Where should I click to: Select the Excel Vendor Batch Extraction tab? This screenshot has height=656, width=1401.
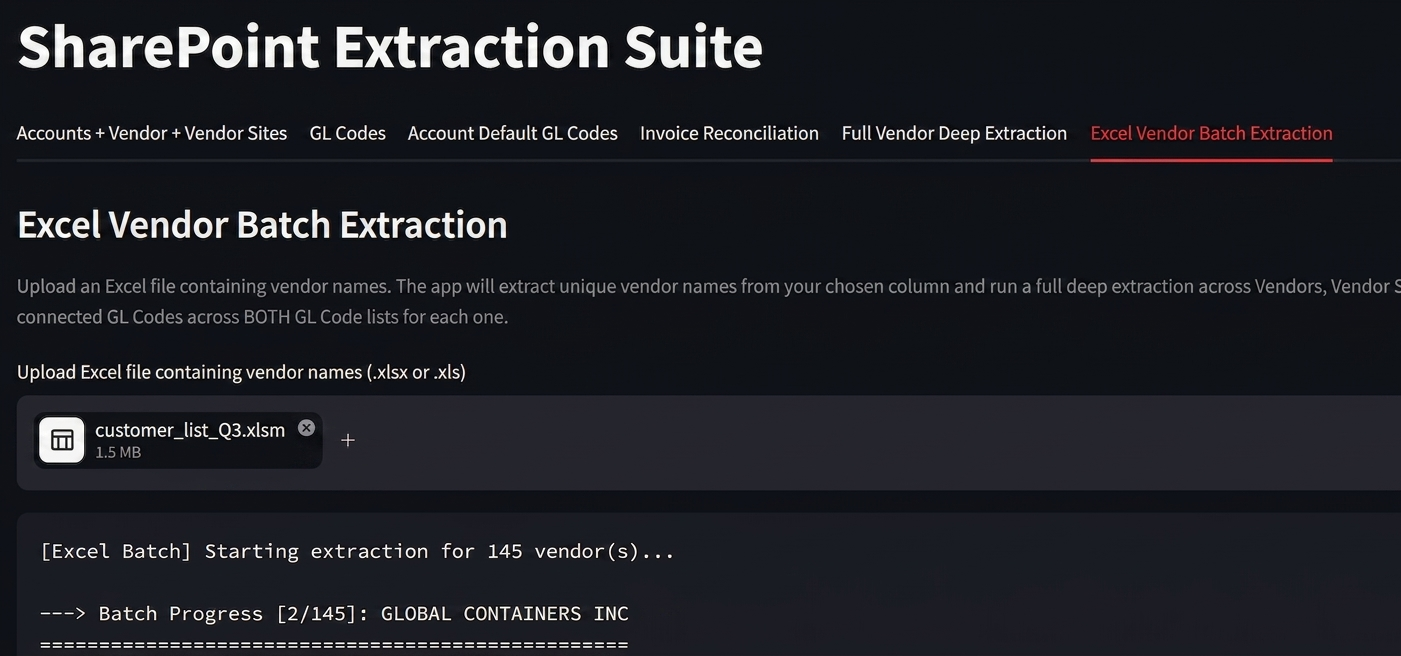pos(1211,133)
